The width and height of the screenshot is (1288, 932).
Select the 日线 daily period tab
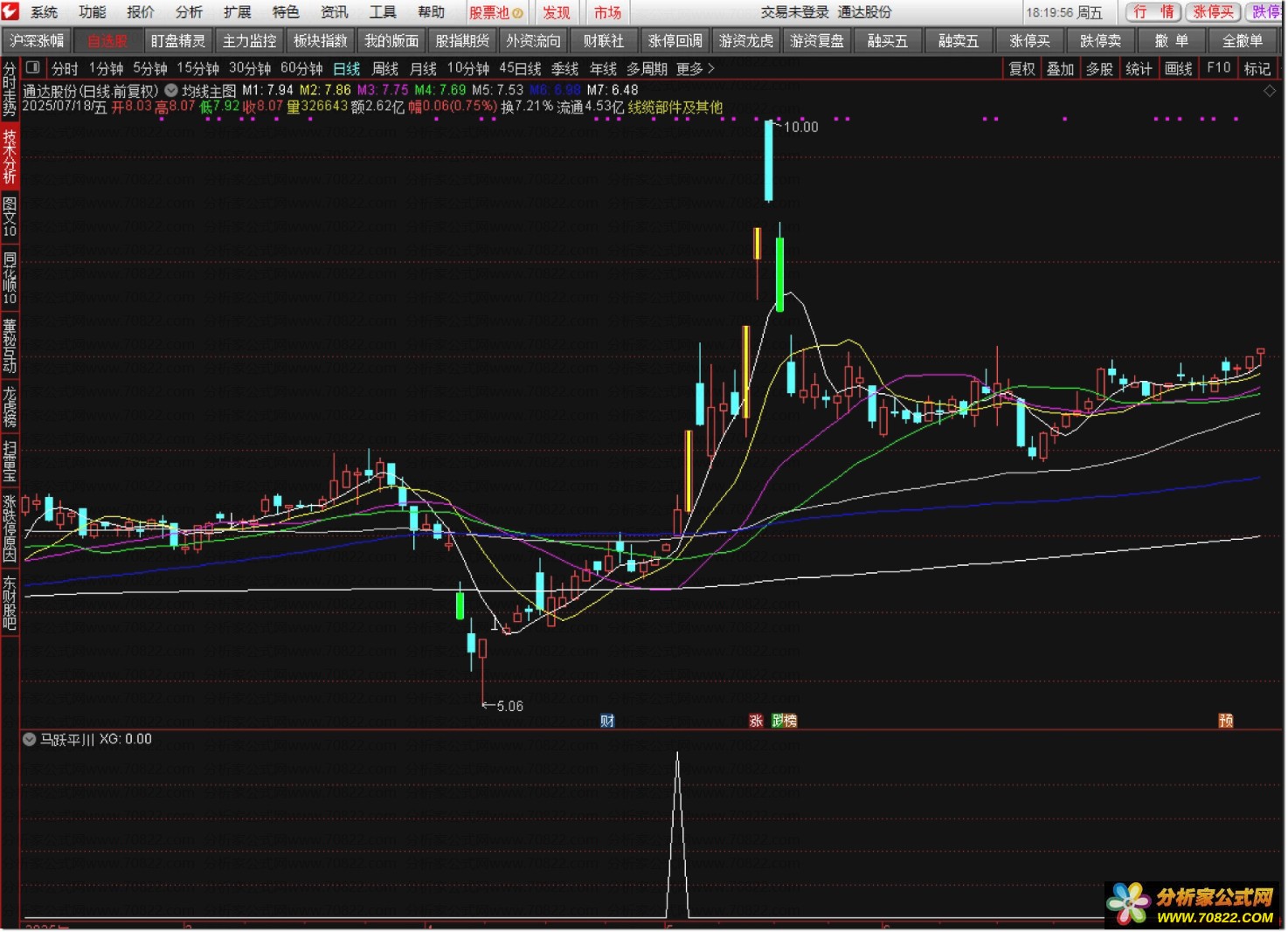tap(347, 68)
